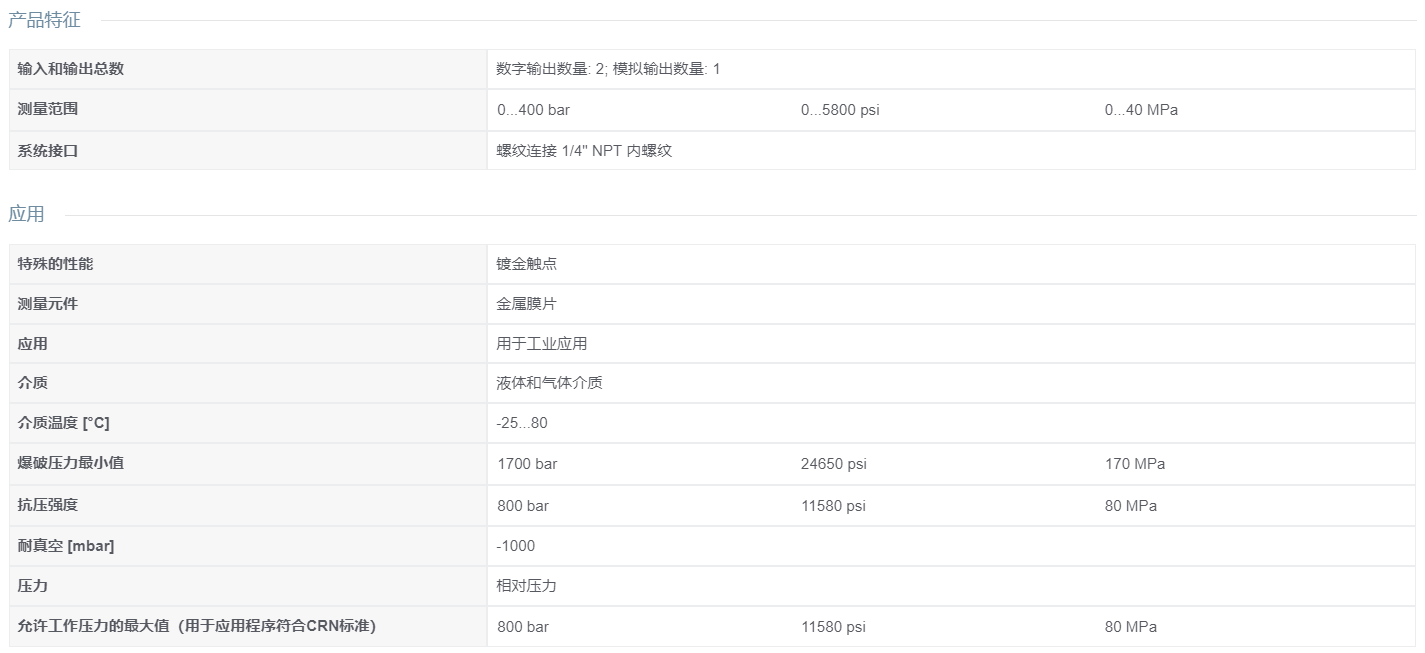Viewport: 1425px width, 653px height.
Task: Click 80 MPa in the 允许工作压力的最大值 row
Action: [x=1131, y=627]
